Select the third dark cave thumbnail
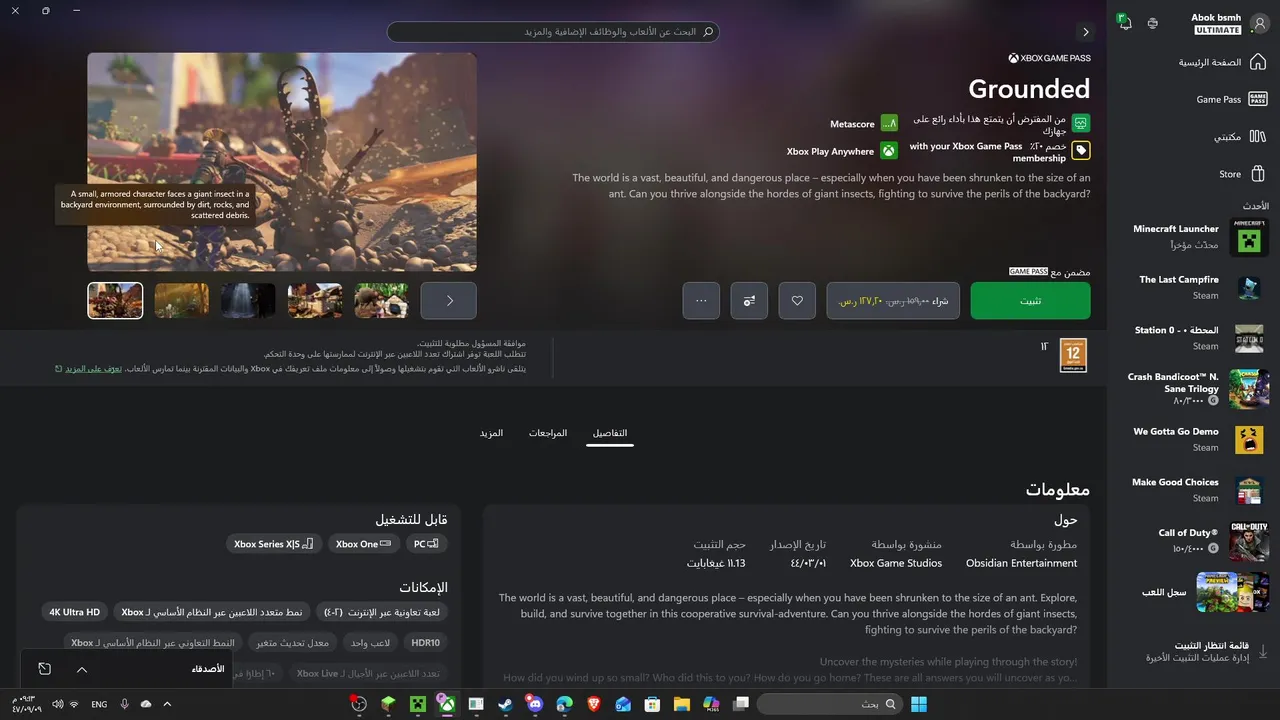The image size is (1280, 720). click(248, 300)
